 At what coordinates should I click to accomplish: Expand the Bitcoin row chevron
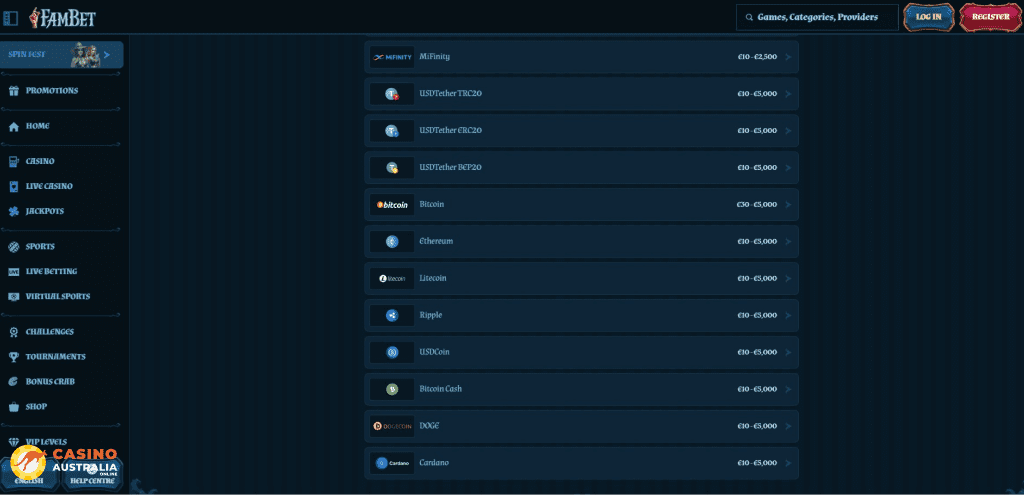788,204
